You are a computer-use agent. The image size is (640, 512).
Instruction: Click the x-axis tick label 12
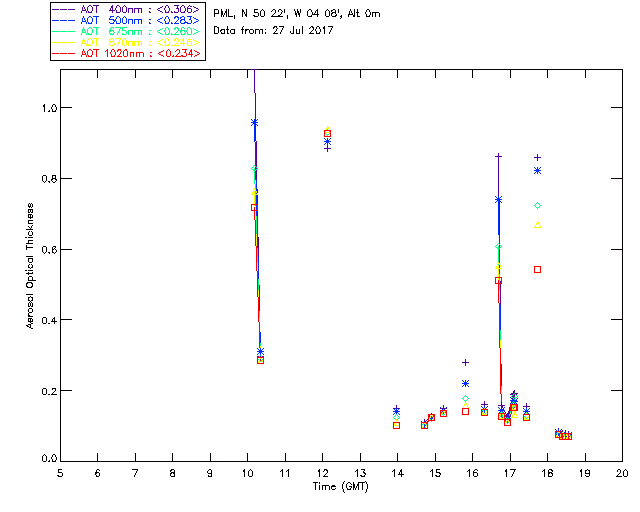click(322, 474)
